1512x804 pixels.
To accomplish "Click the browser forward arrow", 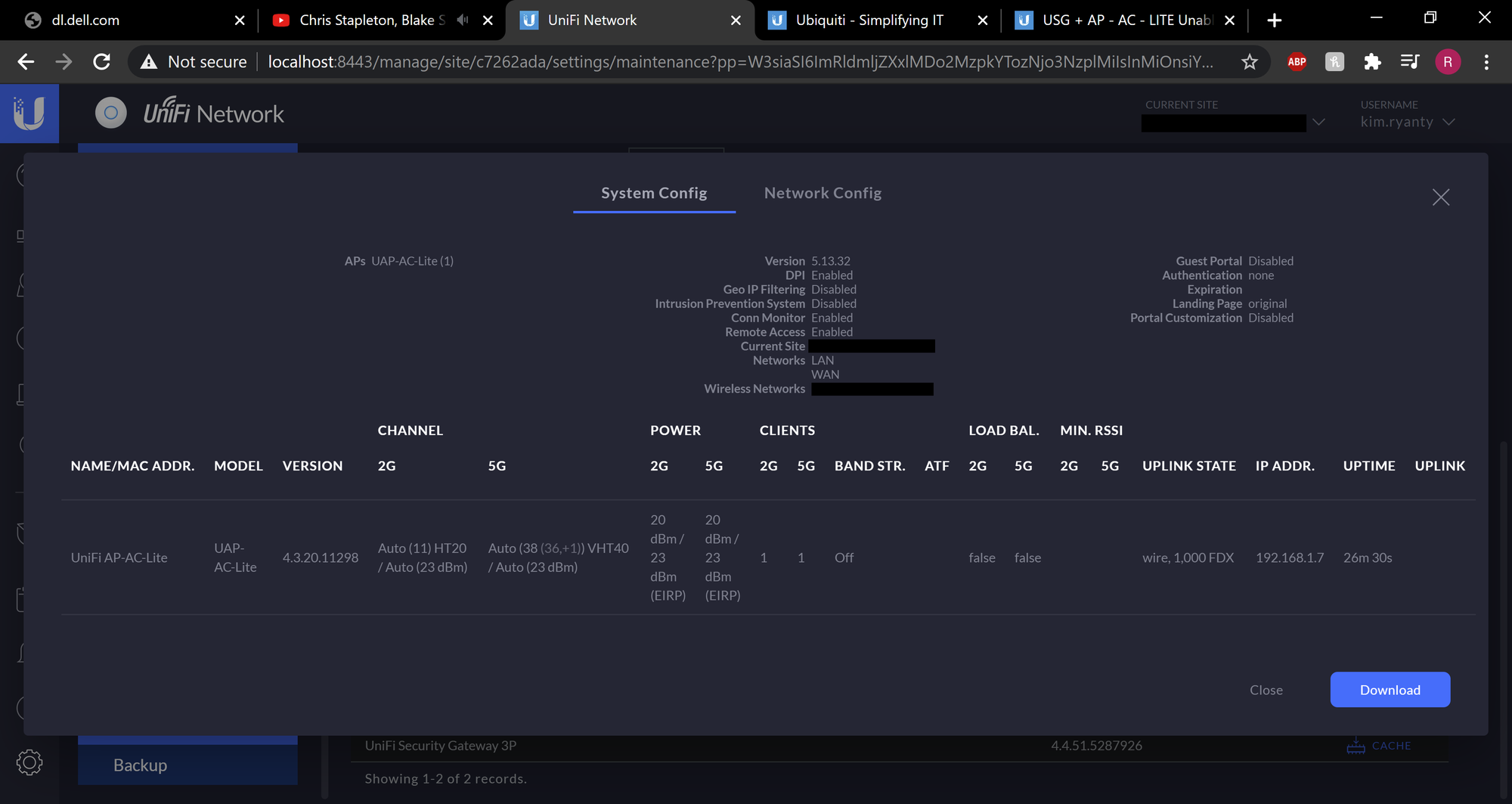I will click(64, 62).
